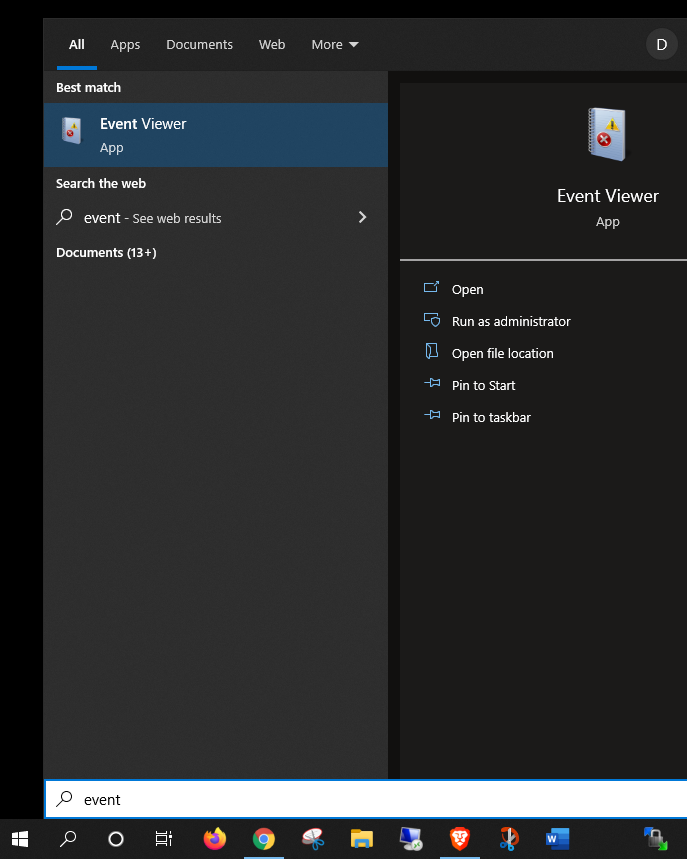Open Remote Desktop icon on taskbar
The image size is (687, 859).
tap(411, 839)
